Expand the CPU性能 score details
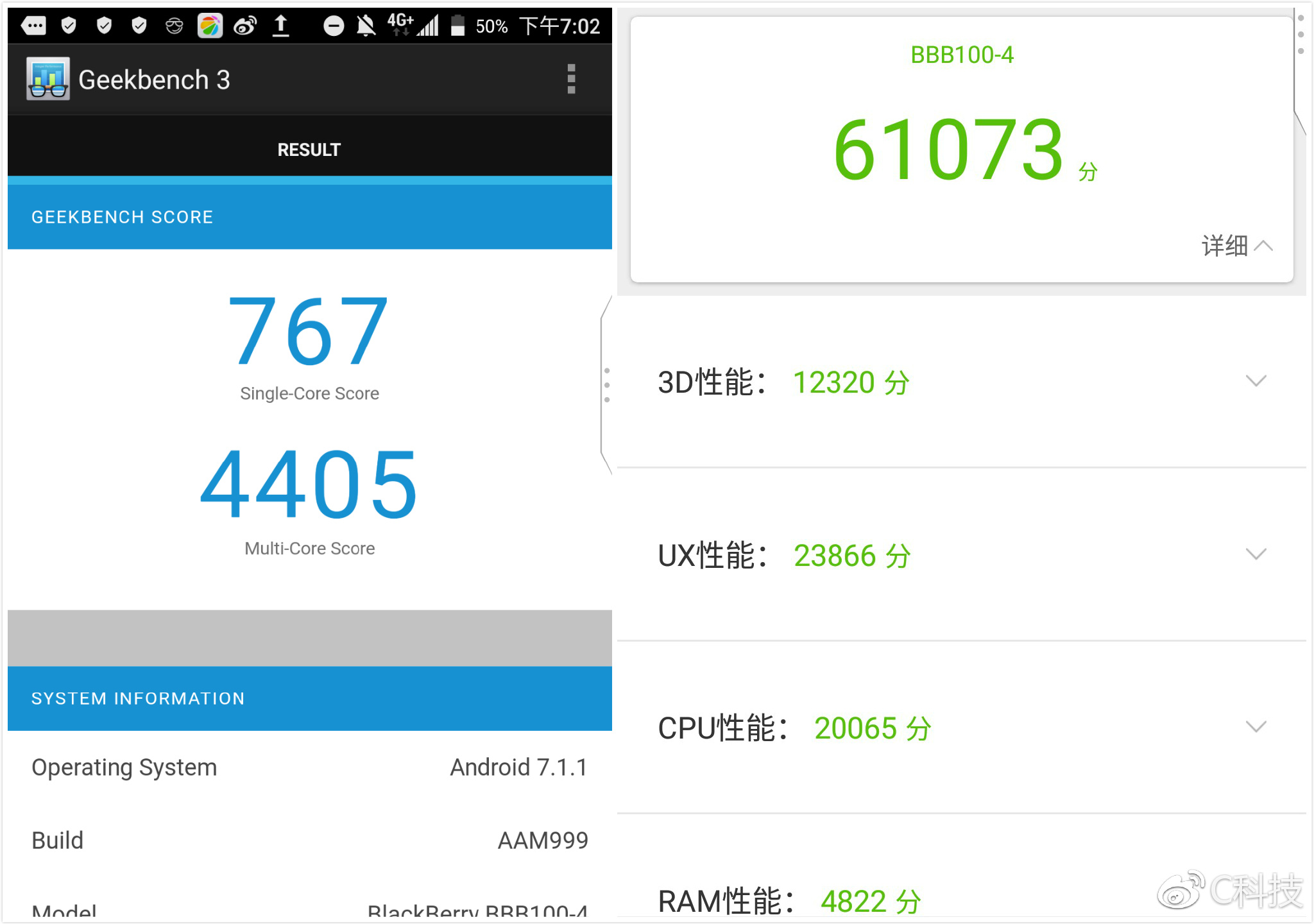 click(1256, 727)
